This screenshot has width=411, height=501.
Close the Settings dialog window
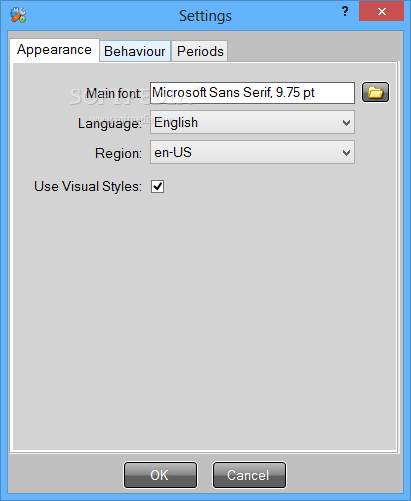(x=382, y=12)
